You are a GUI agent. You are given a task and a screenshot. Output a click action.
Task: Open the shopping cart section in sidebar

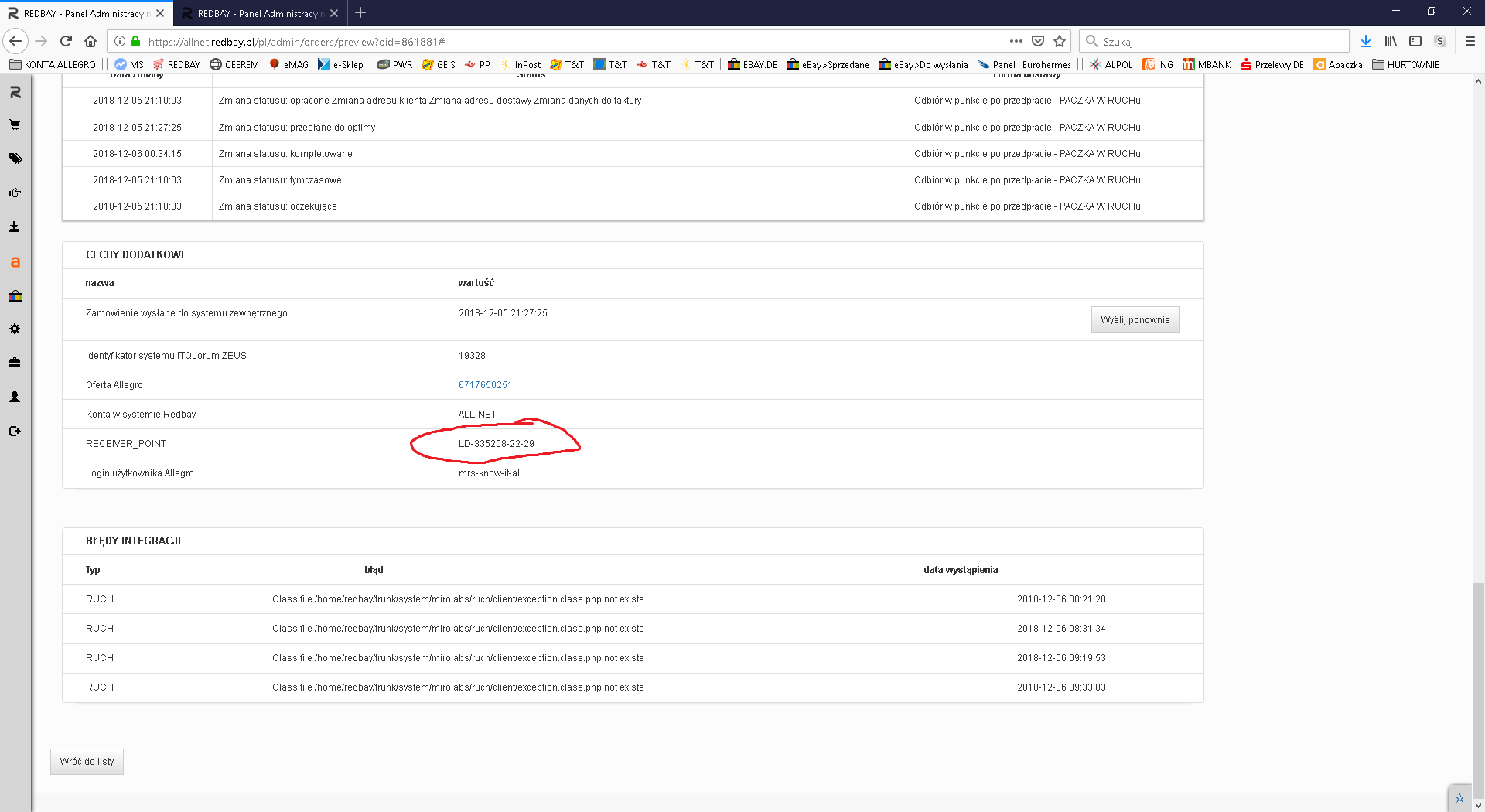(x=15, y=125)
